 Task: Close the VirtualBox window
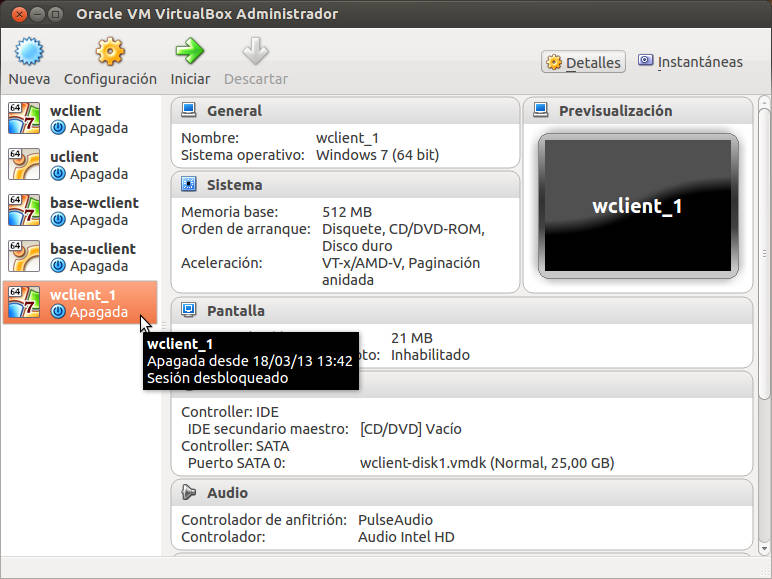click(19, 14)
